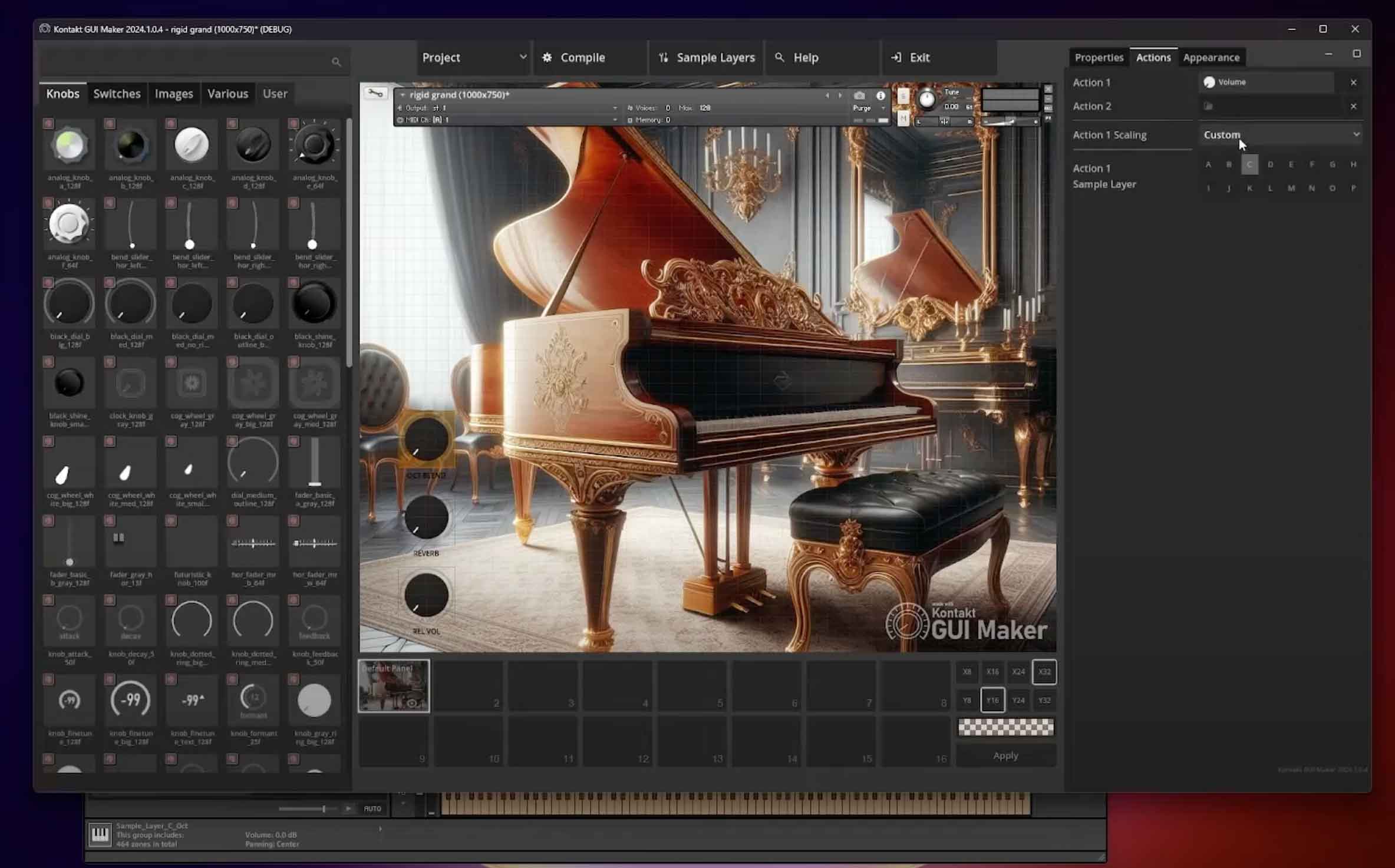Collapse the rigid grand instrument header arrow
Image resolution: width=1395 pixels, height=868 pixels.
(403, 95)
